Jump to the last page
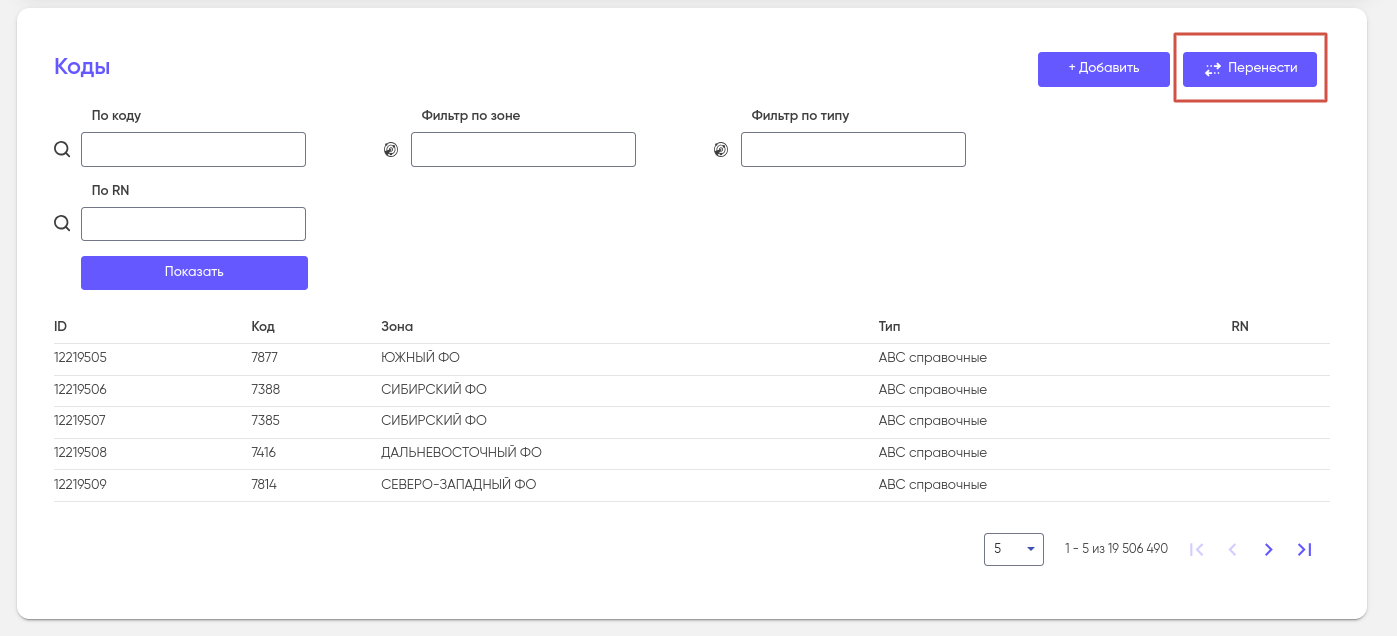The image size is (1397, 636). (x=1304, y=549)
